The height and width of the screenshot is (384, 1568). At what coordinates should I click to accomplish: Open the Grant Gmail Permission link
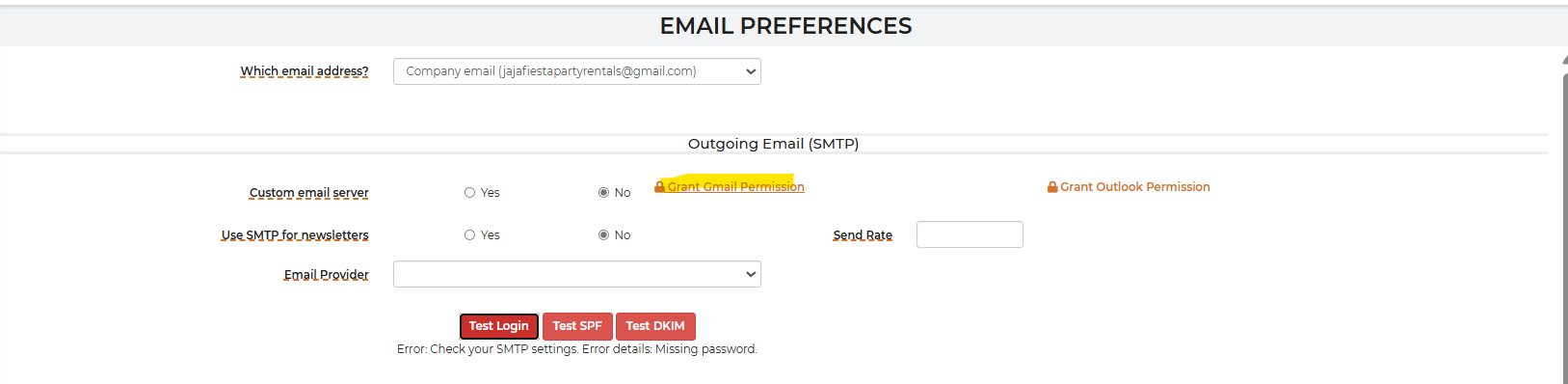tap(735, 186)
